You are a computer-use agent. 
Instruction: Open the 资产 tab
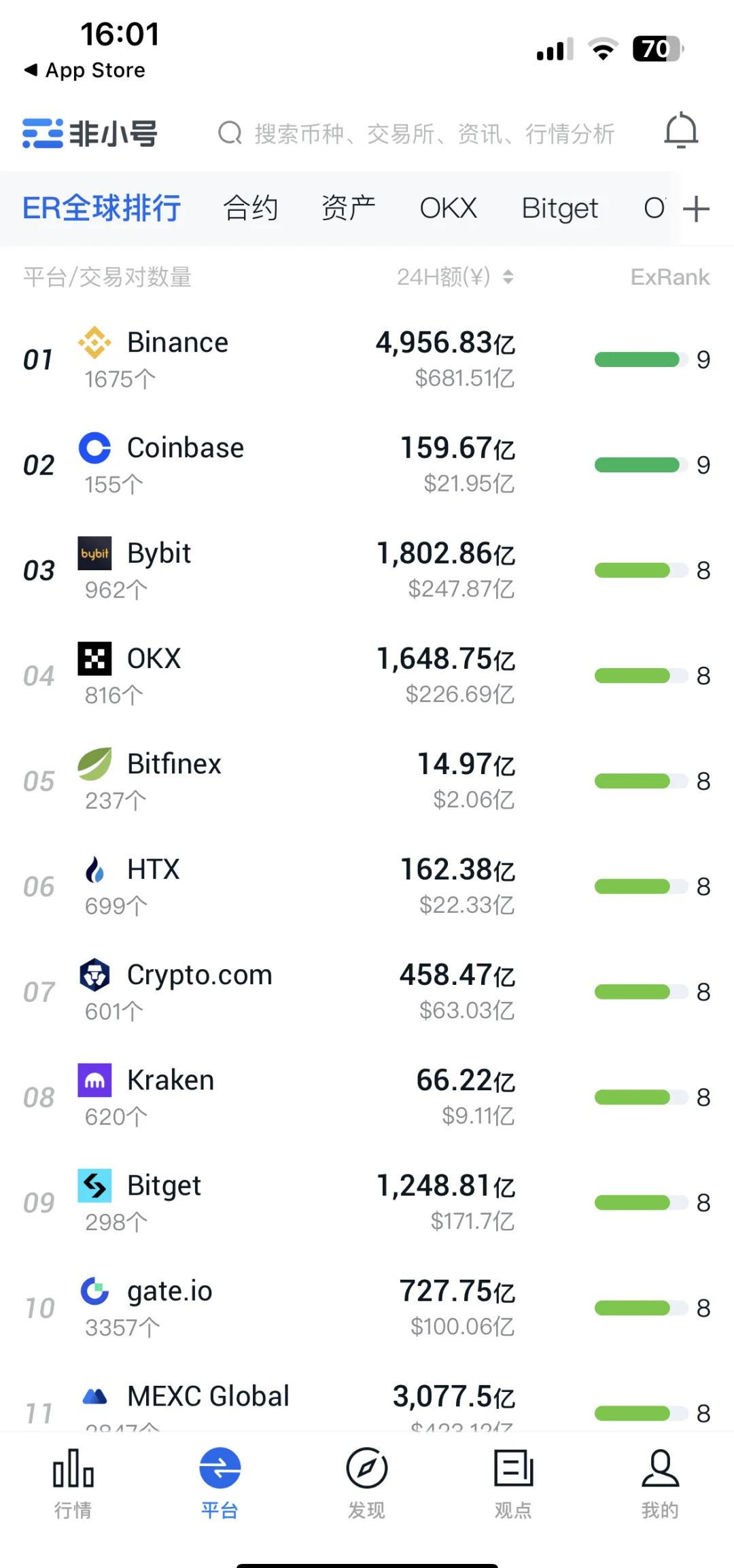coord(348,209)
